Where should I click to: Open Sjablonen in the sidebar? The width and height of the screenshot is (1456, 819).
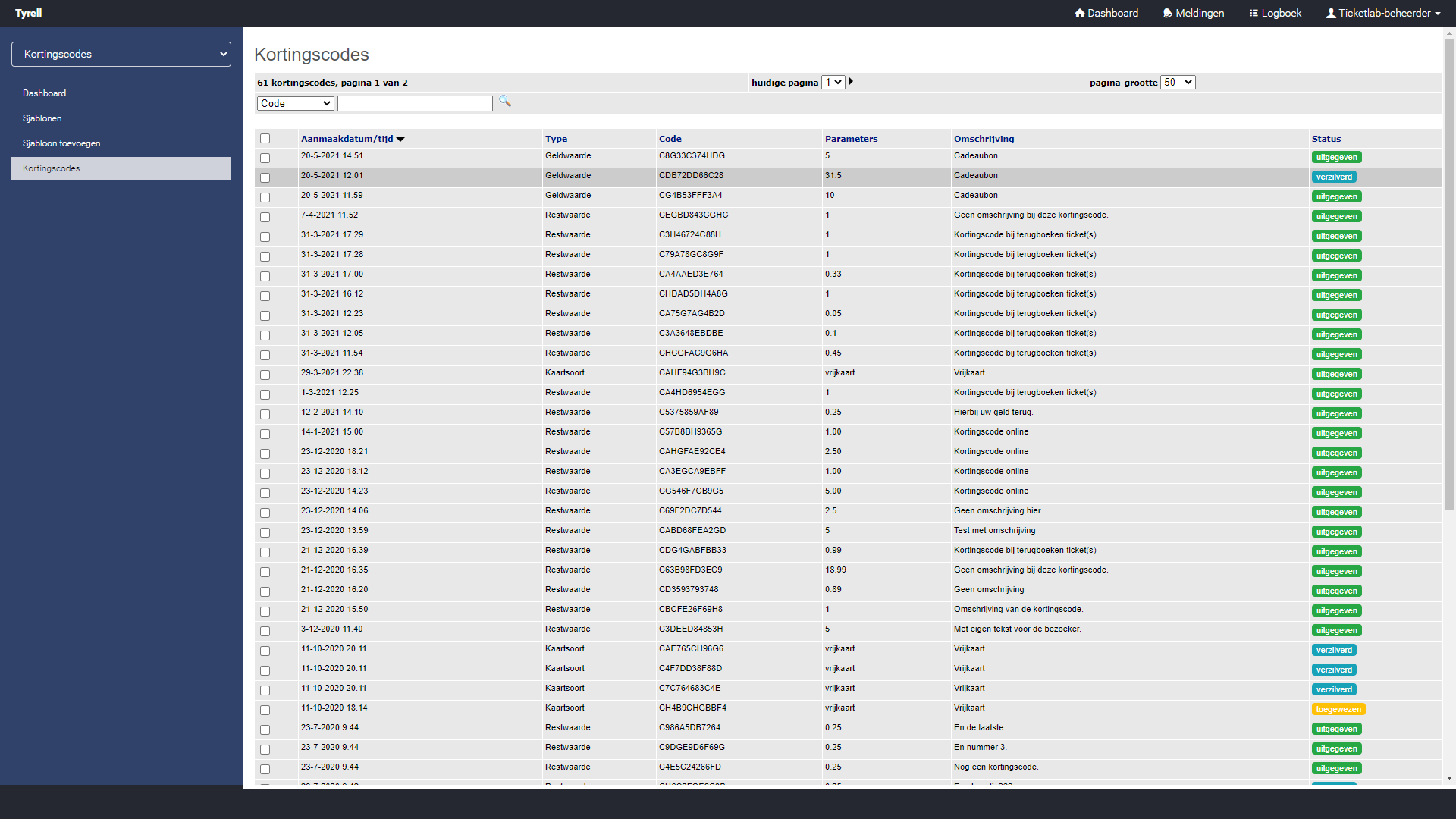(x=42, y=118)
